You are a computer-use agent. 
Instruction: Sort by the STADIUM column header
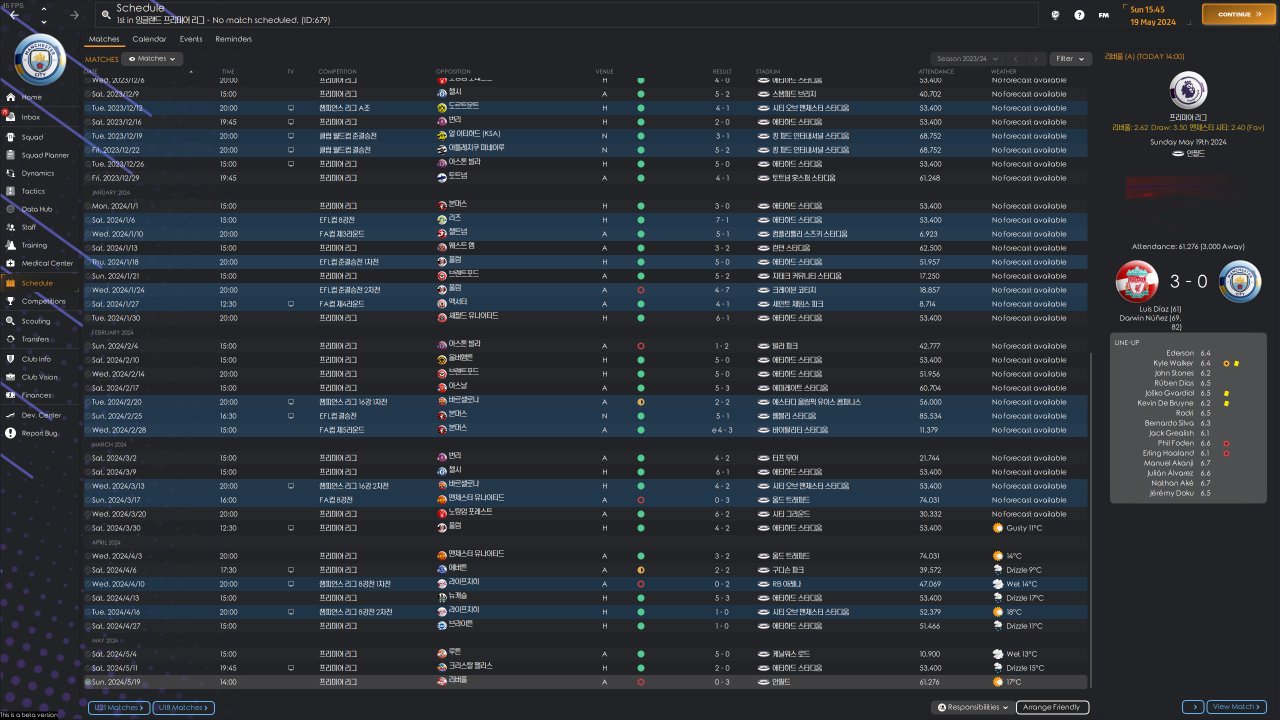[767, 72]
